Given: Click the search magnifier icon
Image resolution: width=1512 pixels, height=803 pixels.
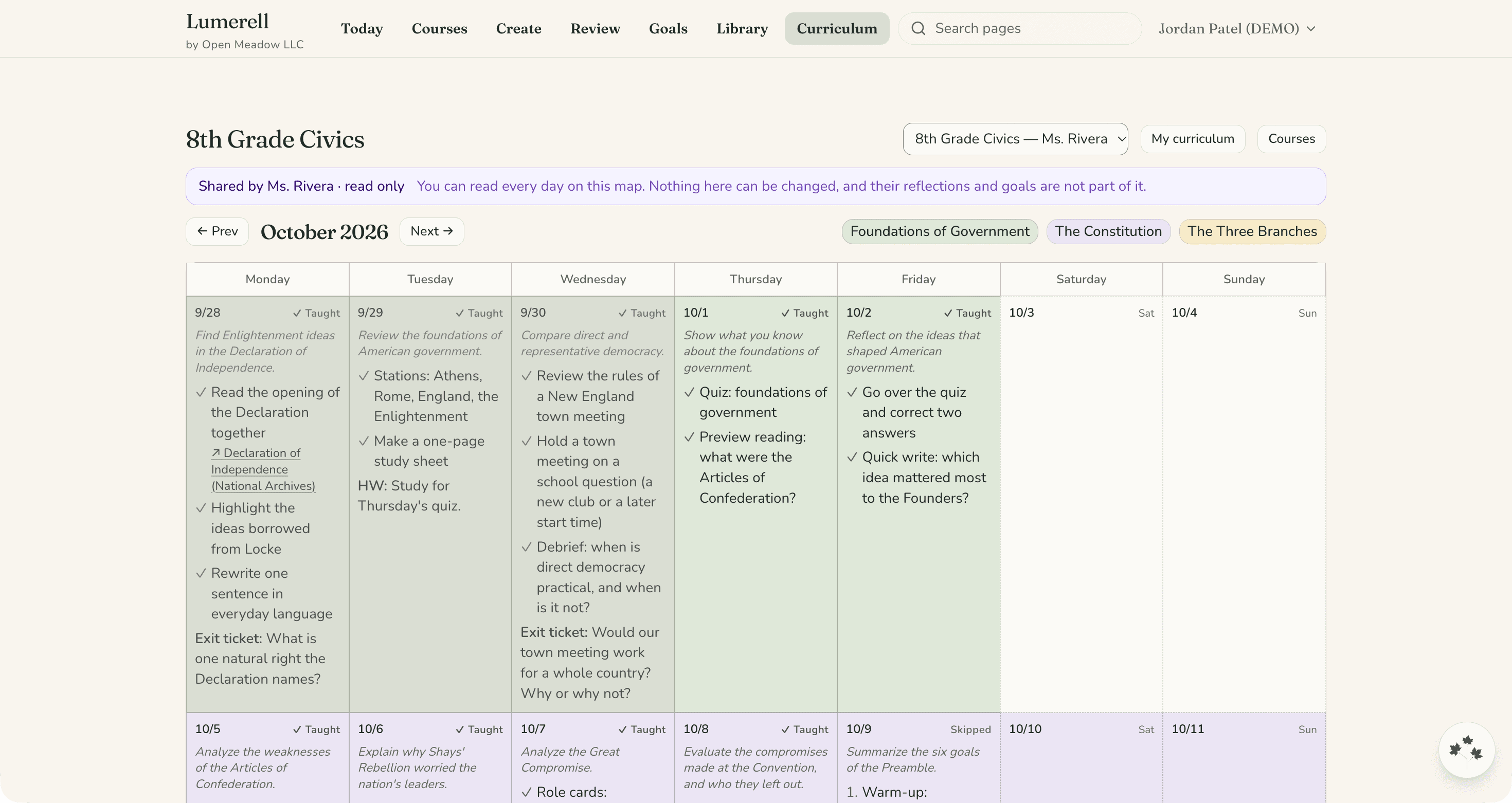Looking at the screenshot, I should [x=919, y=28].
